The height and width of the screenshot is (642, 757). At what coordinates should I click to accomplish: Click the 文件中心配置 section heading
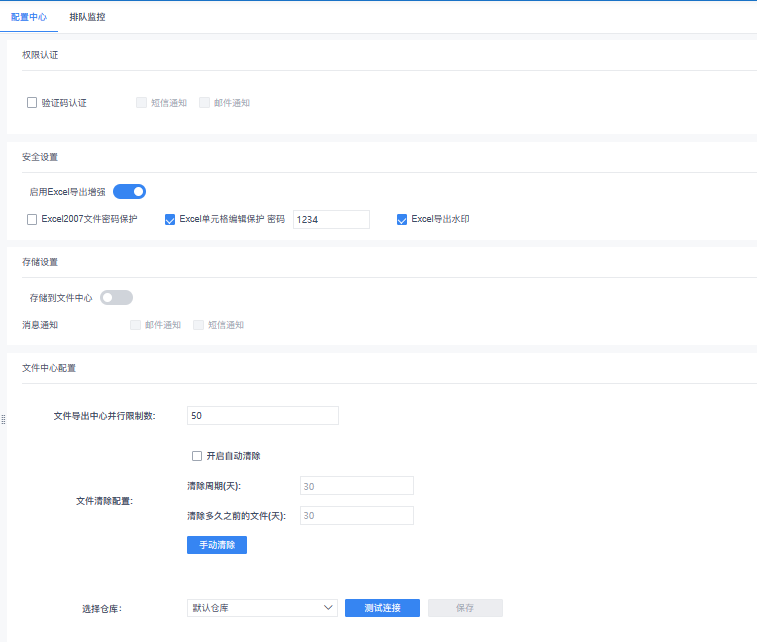tap(49, 368)
